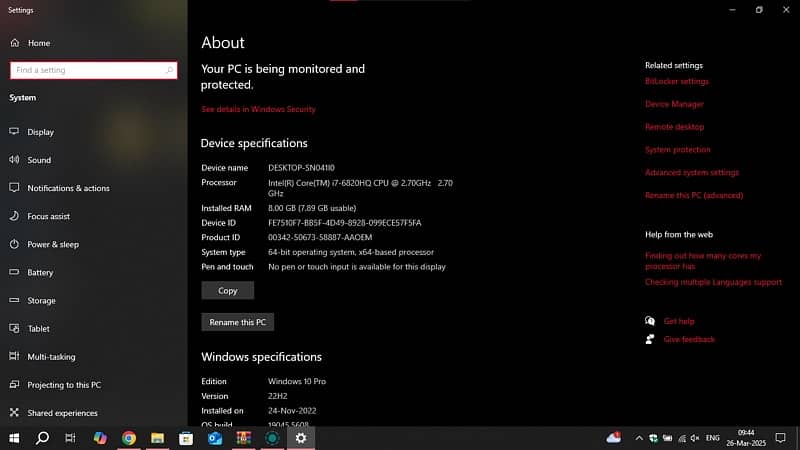Click the Settings gear on the taskbar
Viewport: 800px width, 450px height.
301,438
